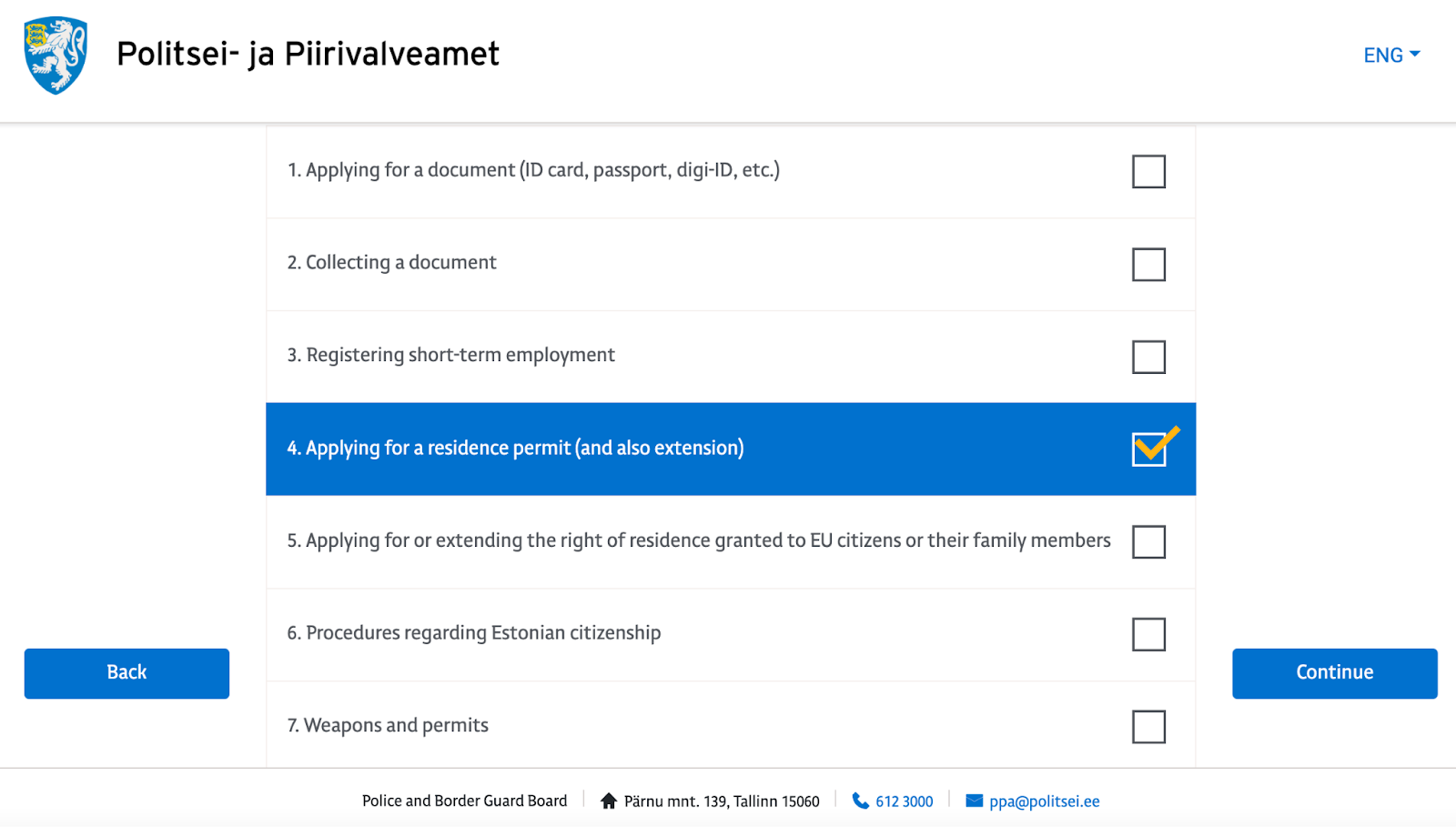The height and width of the screenshot is (827, 1456).
Task: Click the home icon beside Pärnu mnt. address
Action: coord(609,801)
